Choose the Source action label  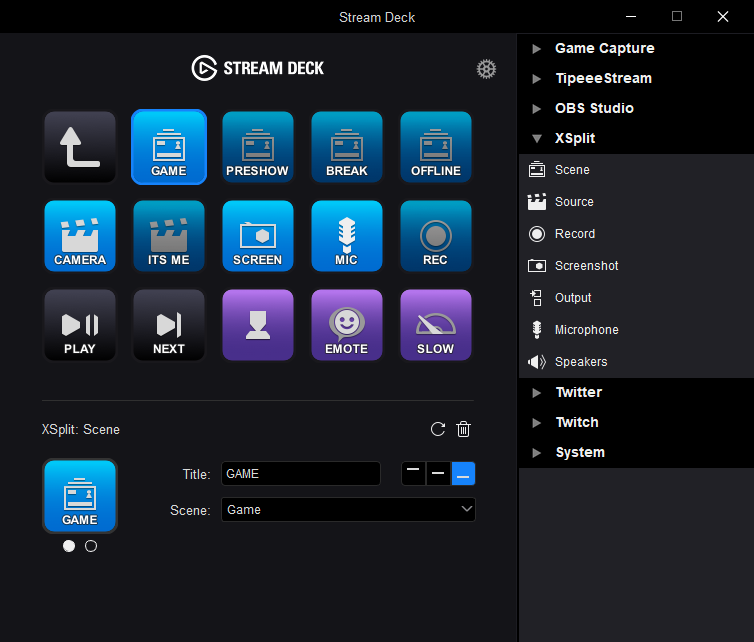[x=574, y=202]
